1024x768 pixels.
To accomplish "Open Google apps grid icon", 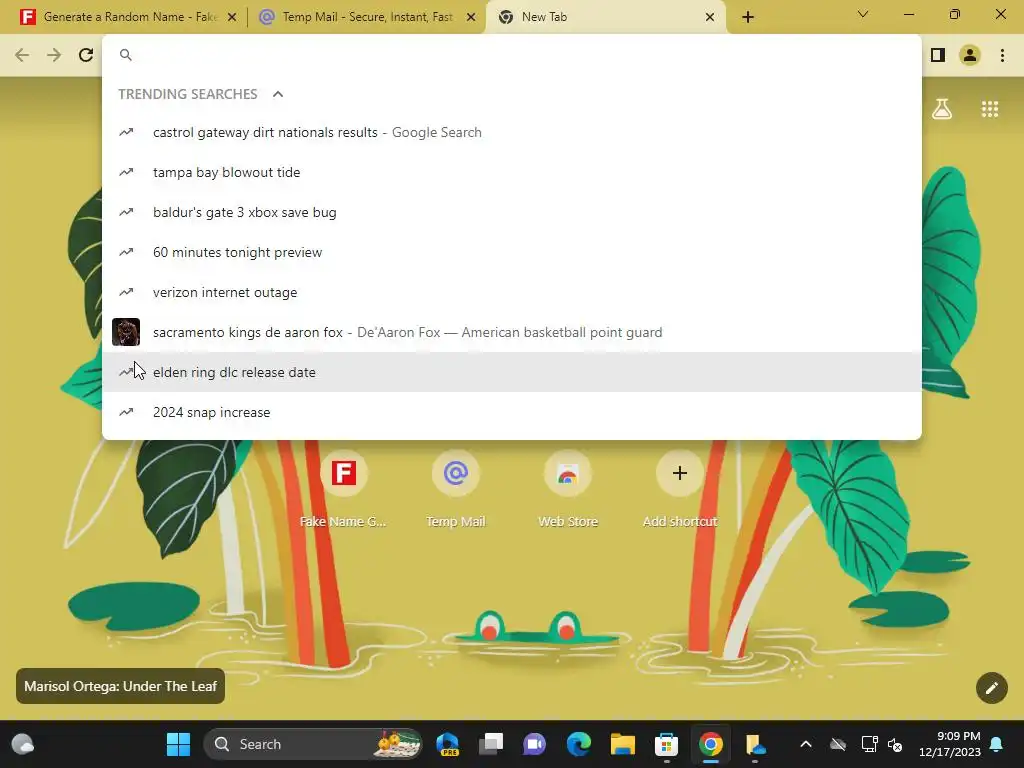I will click(990, 109).
